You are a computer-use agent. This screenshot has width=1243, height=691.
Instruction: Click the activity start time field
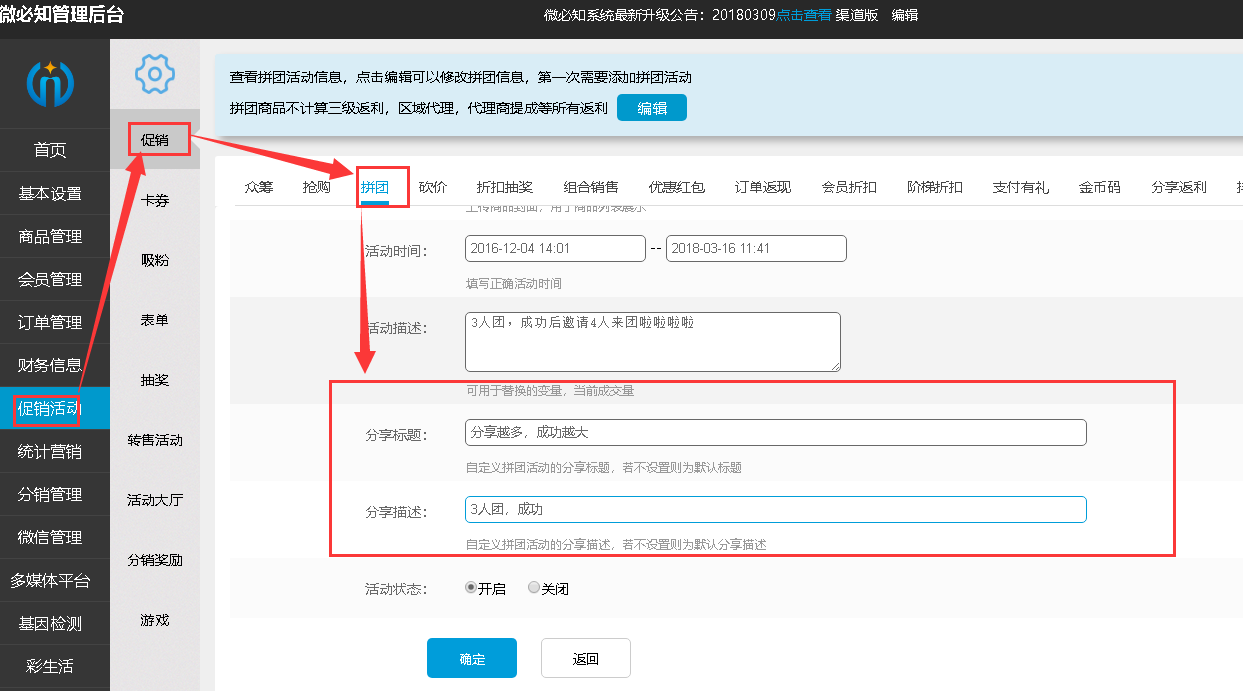coord(555,248)
